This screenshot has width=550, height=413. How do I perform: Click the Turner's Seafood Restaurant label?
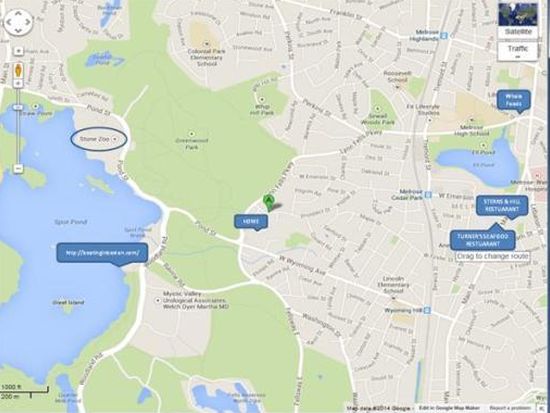[483, 240]
